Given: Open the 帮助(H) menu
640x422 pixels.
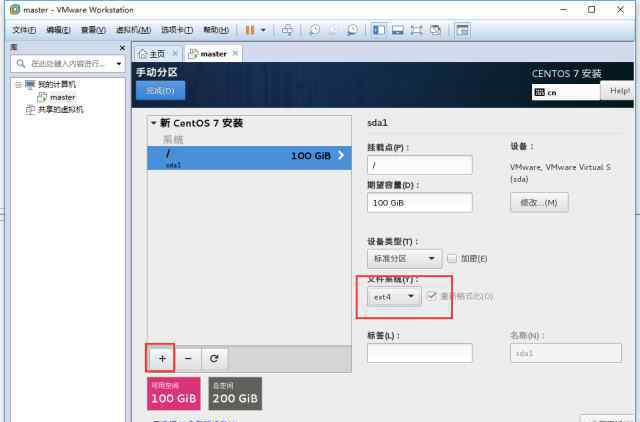Looking at the screenshot, I should [216, 30].
